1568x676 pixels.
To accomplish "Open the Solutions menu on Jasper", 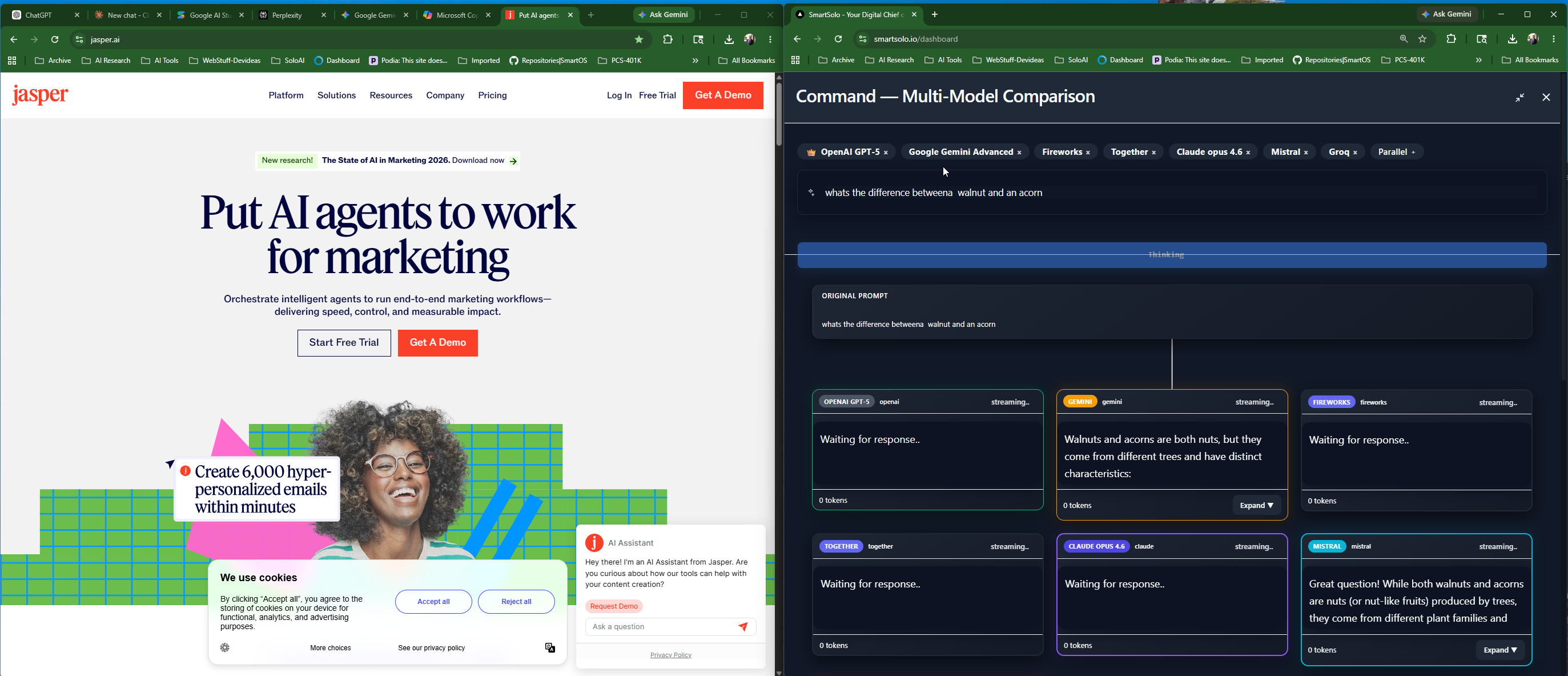I will coord(336,95).
